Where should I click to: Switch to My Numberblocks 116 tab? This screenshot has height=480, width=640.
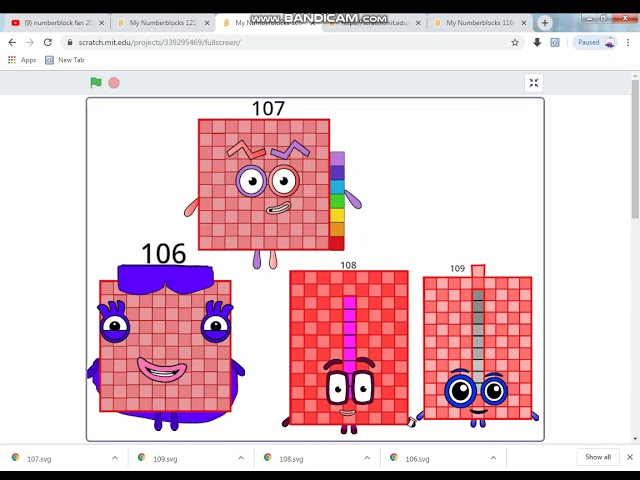coord(480,23)
